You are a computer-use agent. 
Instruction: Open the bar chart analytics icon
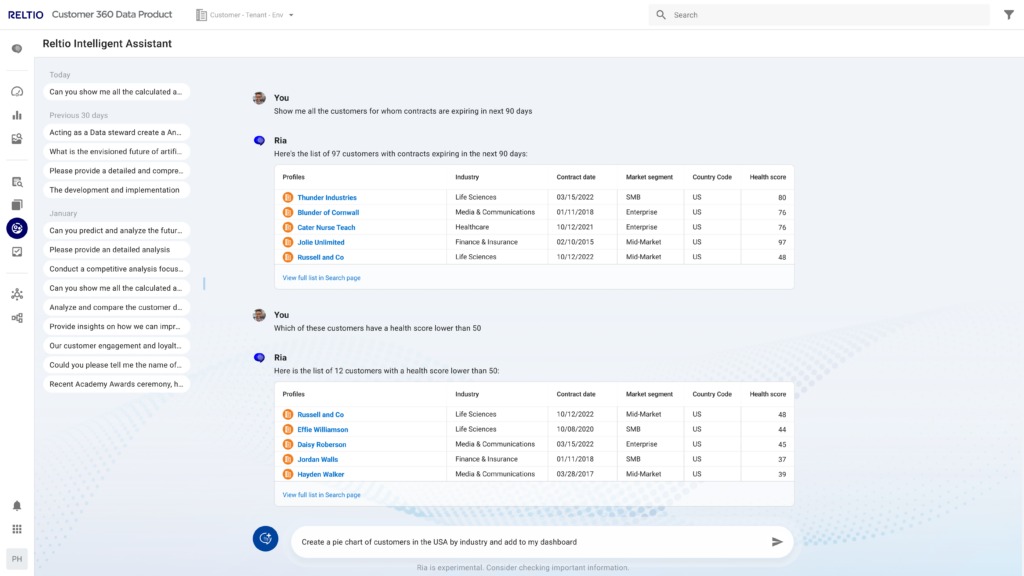tap(17, 115)
